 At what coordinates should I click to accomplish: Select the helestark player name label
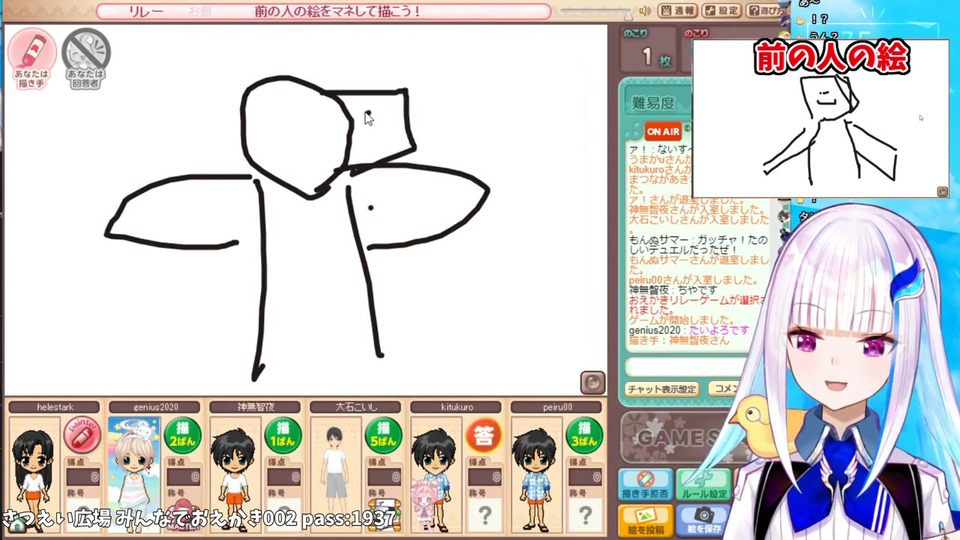click(54, 407)
